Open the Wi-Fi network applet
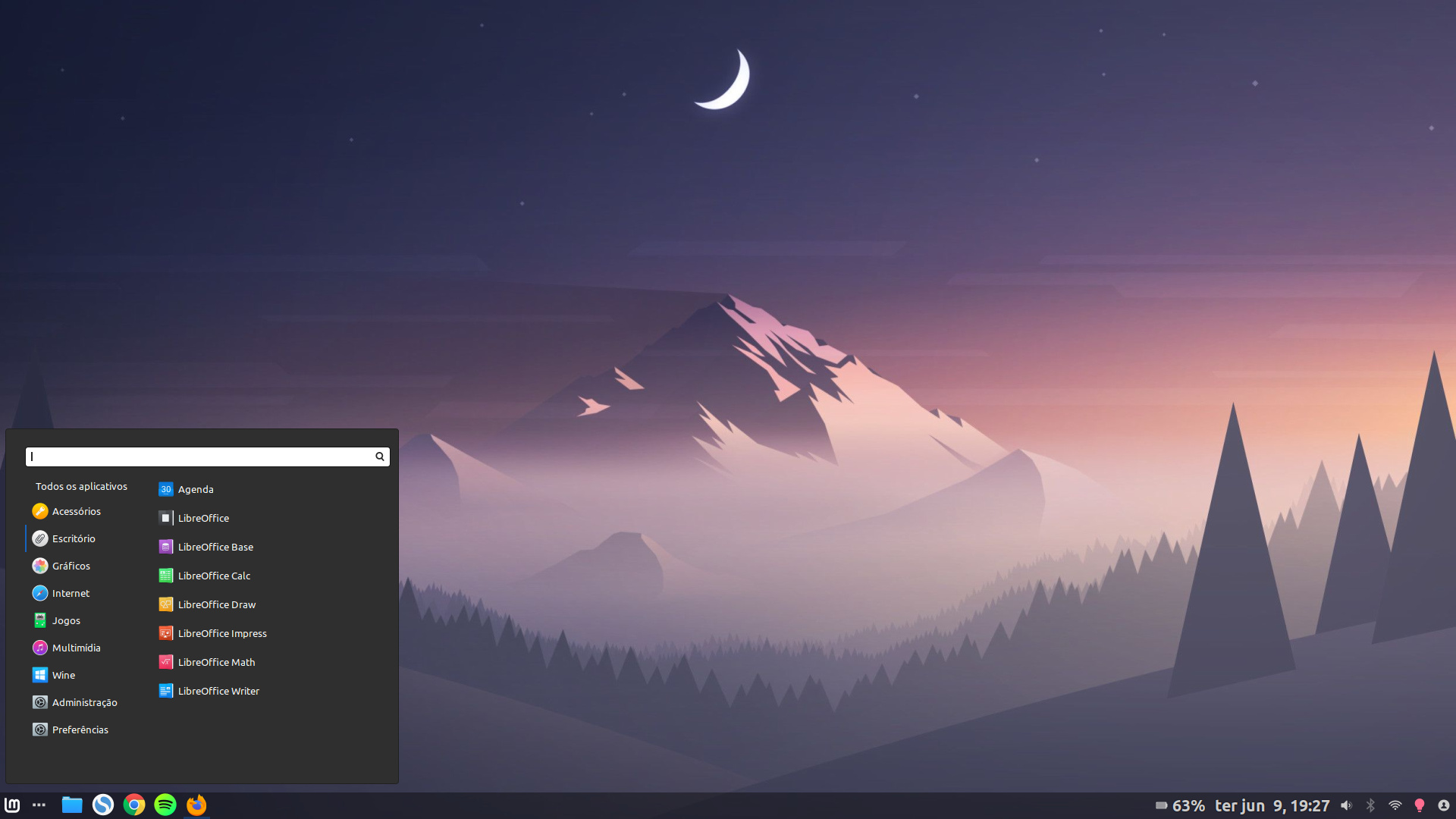Screen dimensions: 1456x819 [1395, 805]
